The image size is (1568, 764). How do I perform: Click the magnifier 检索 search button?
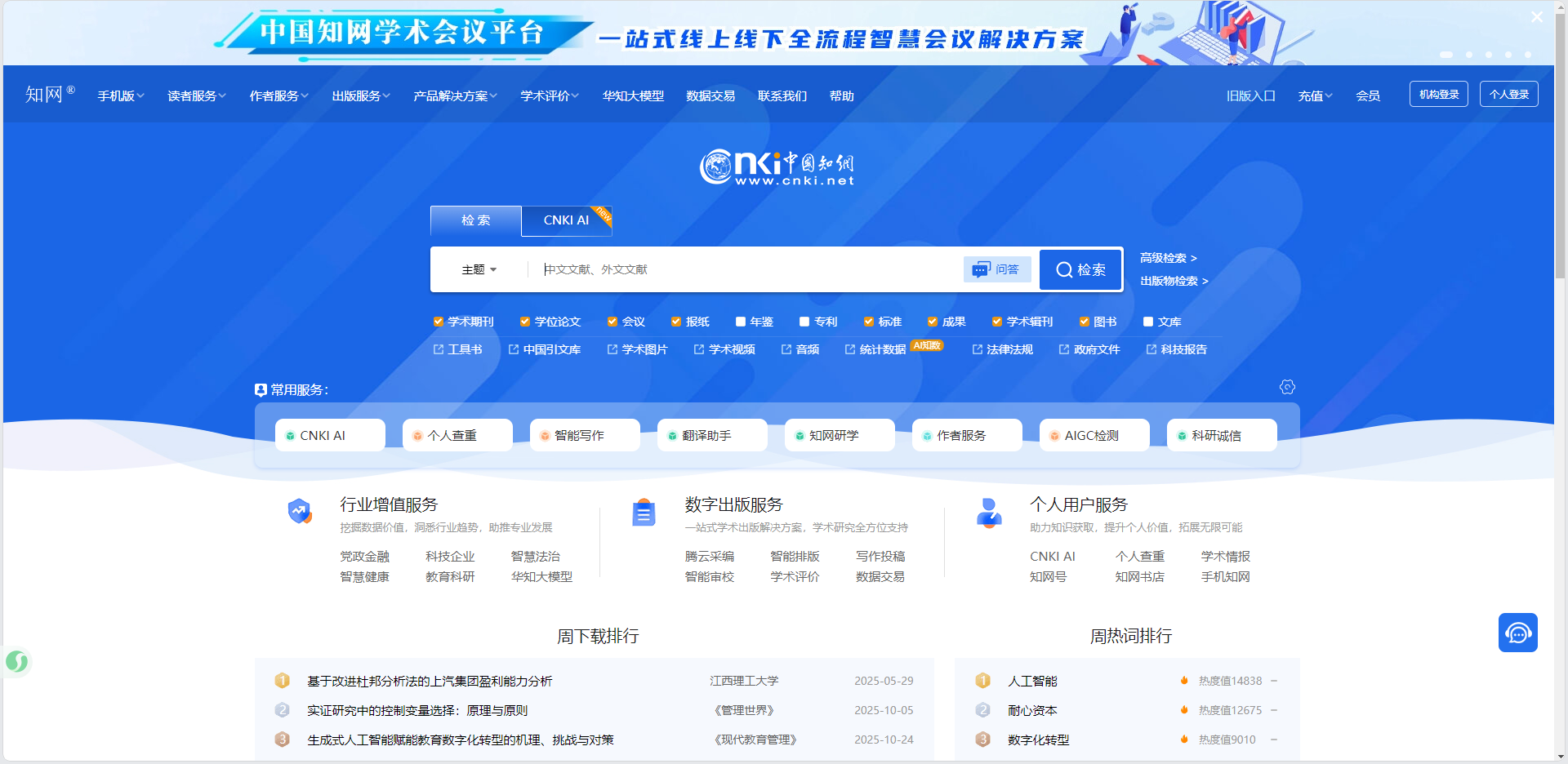(x=1080, y=269)
